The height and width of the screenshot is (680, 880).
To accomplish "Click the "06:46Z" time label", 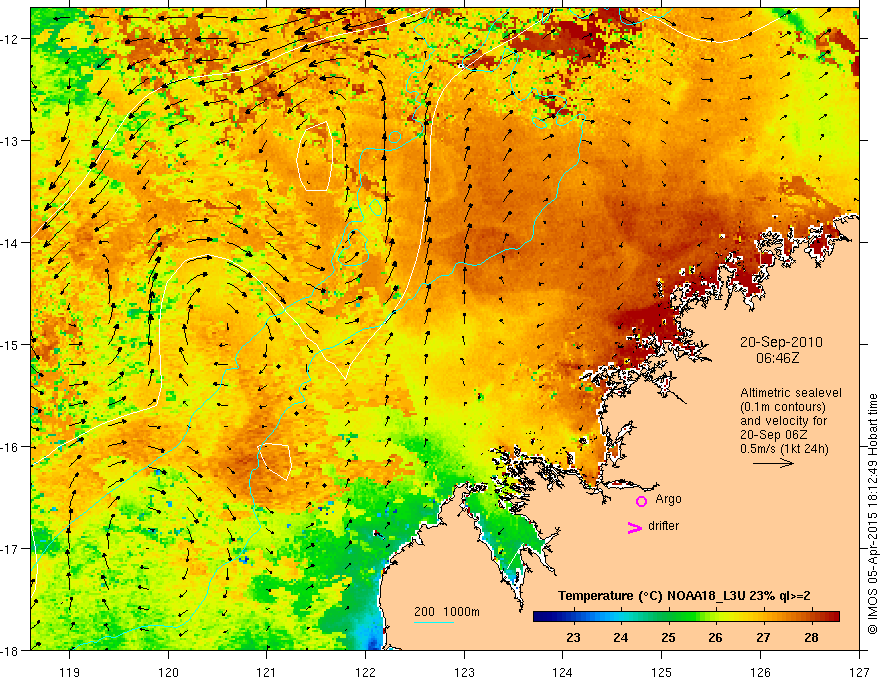I will coord(777,358).
